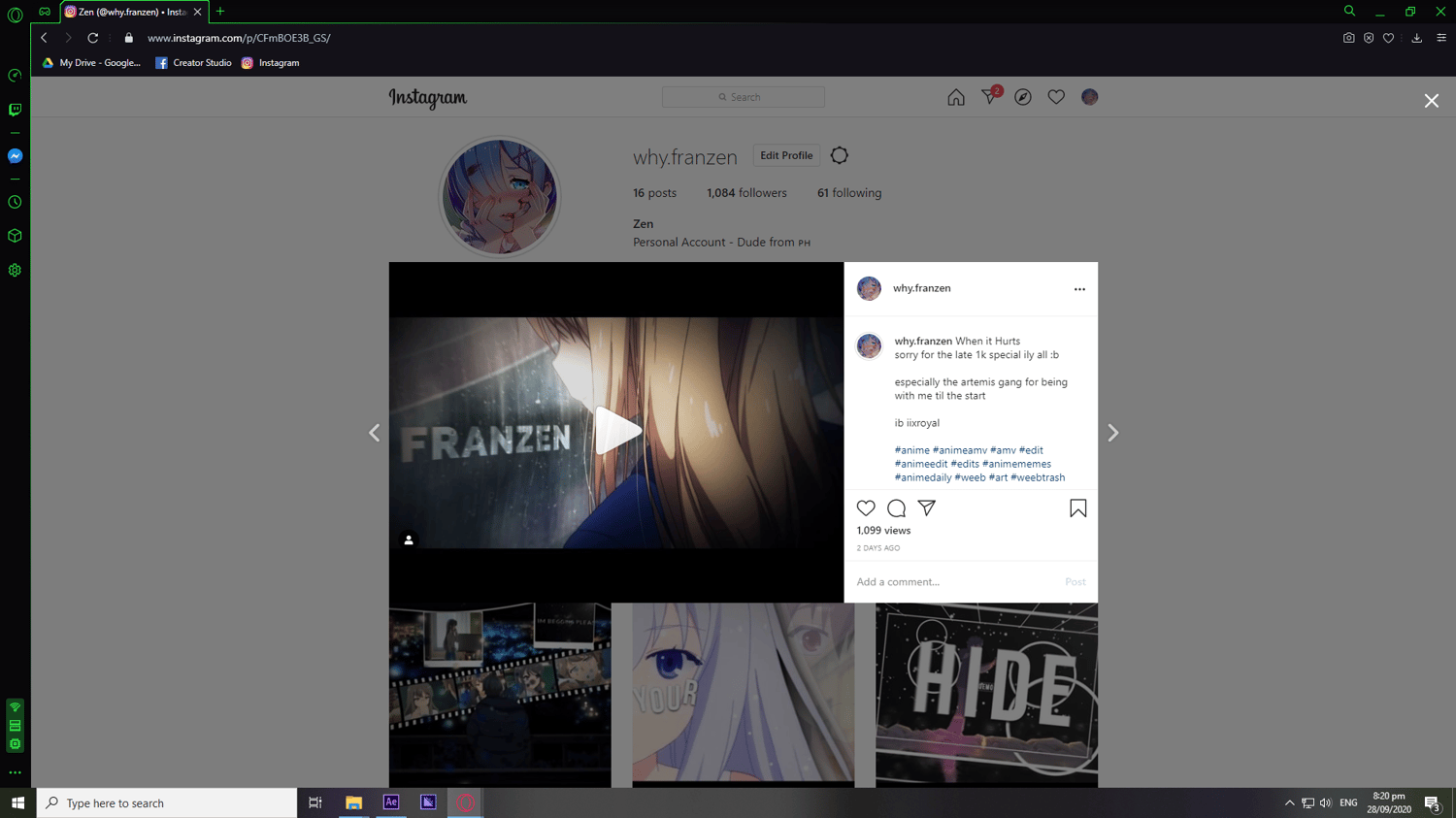Close the post overlay
The height and width of the screenshot is (818, 1456).
tap(1431, 101)
